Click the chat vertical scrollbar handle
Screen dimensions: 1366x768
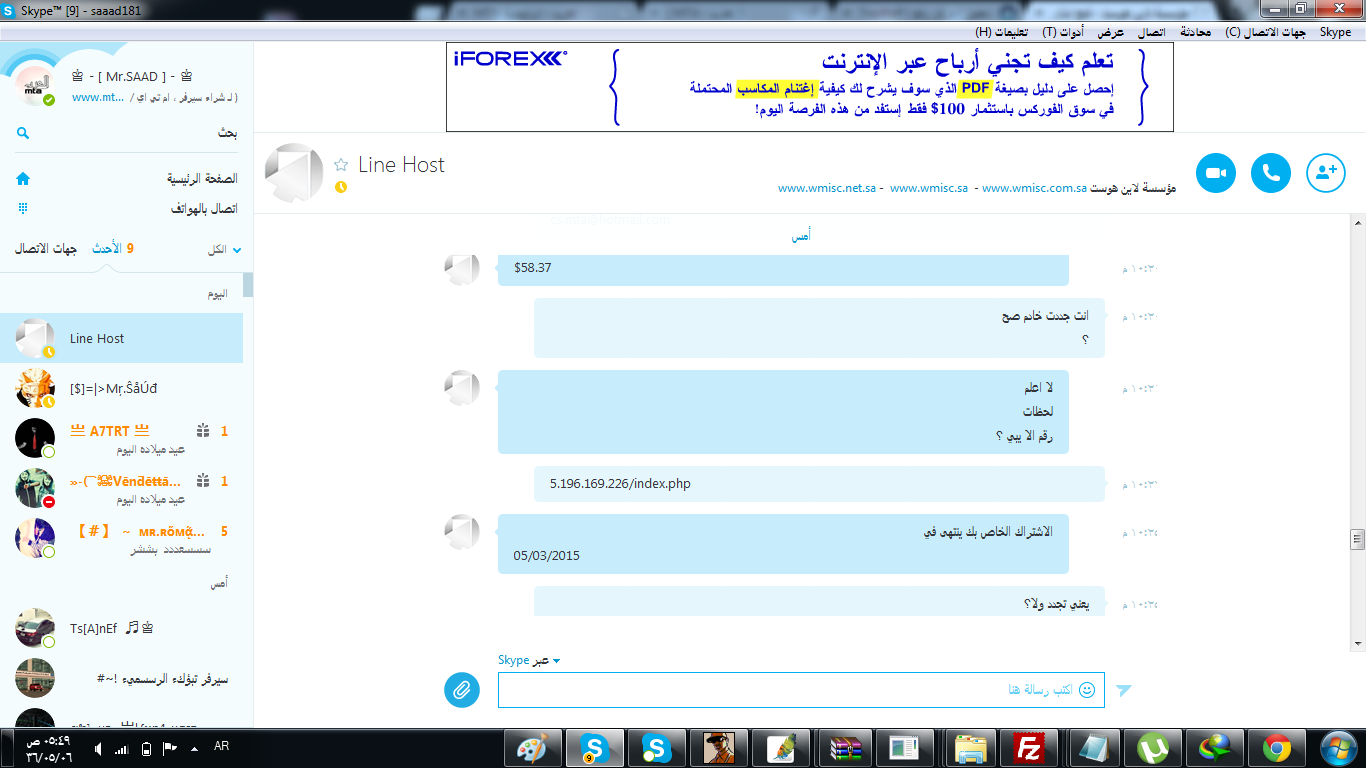tap(1357, 539)
